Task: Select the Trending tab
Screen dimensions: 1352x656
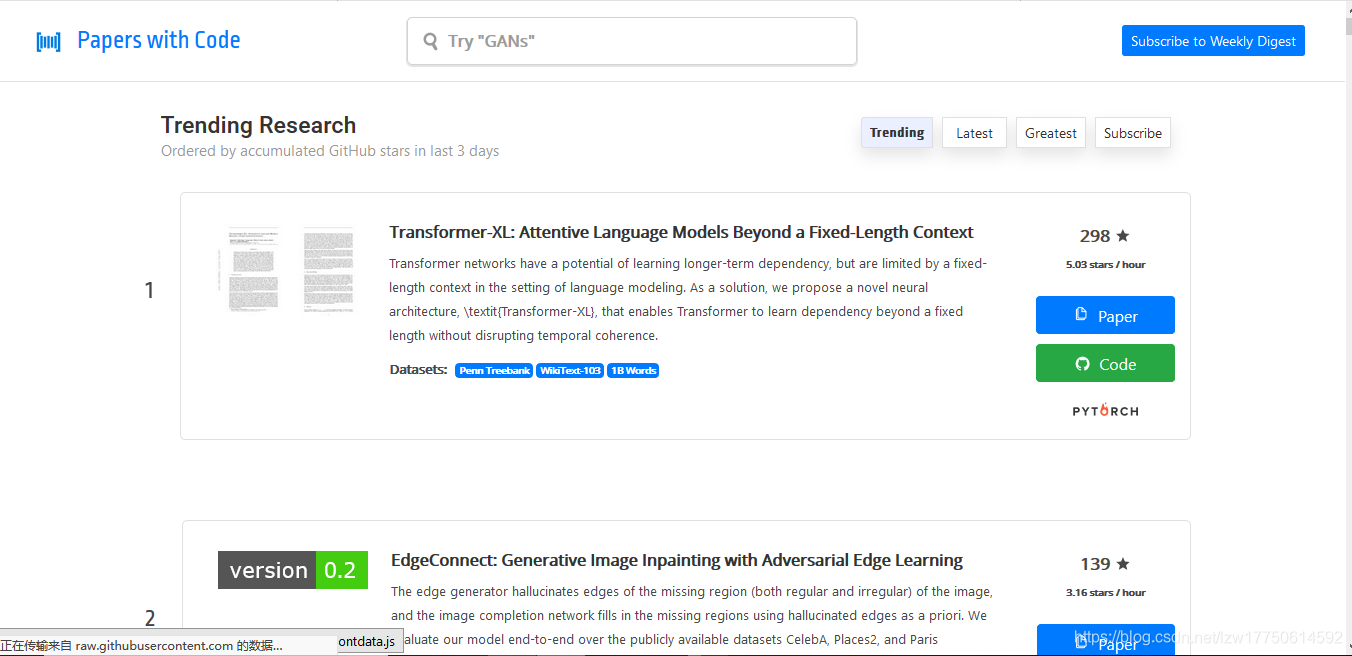Action: coord(897,133)
